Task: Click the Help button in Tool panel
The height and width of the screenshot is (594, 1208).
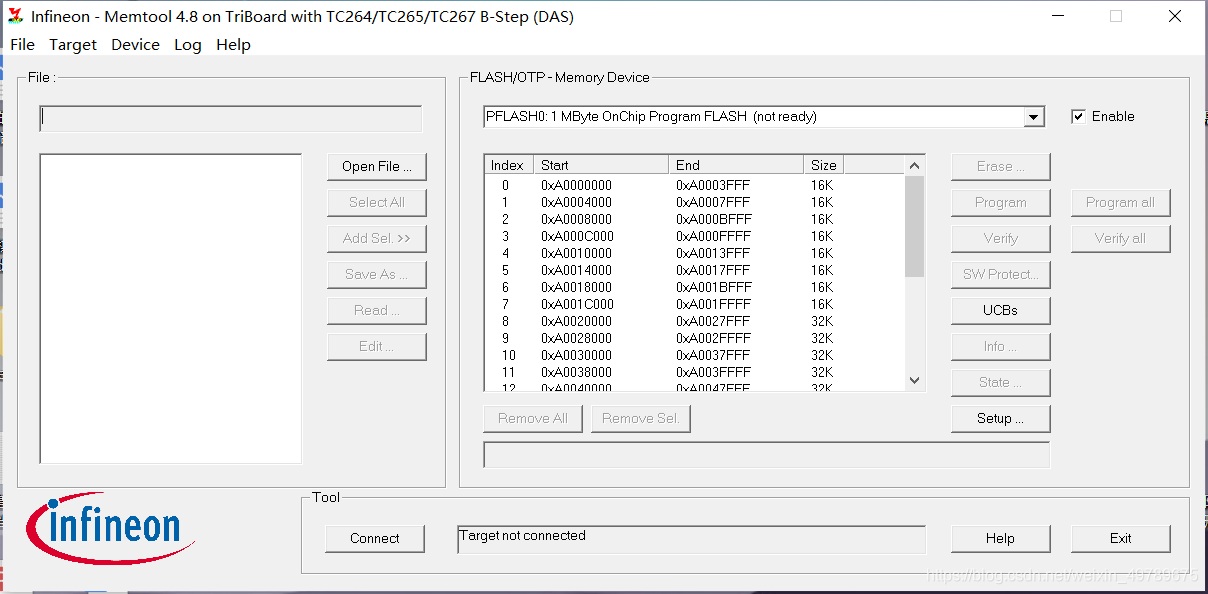Action: pyautogui.click(x=1000, y=539)
